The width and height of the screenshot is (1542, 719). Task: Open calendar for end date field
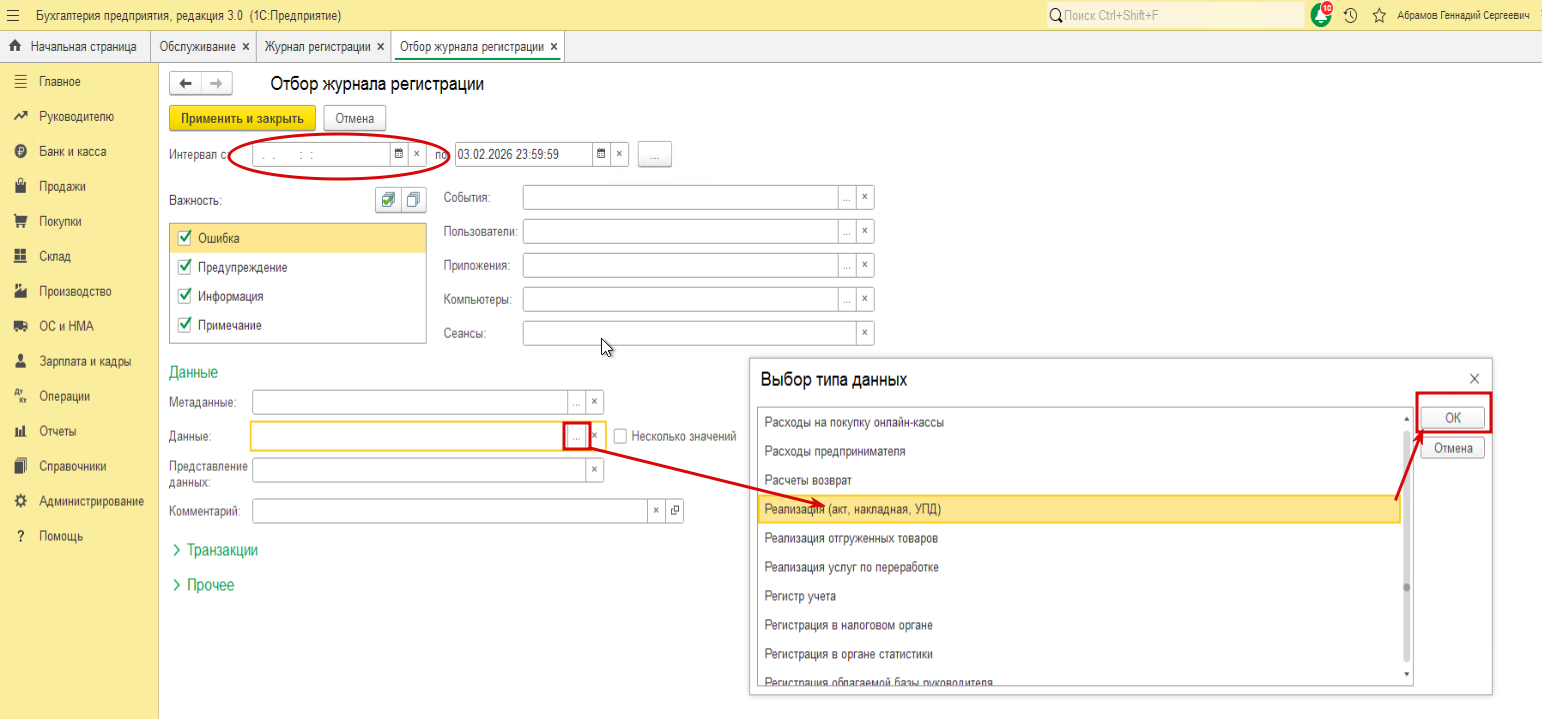tap(601, 154)
